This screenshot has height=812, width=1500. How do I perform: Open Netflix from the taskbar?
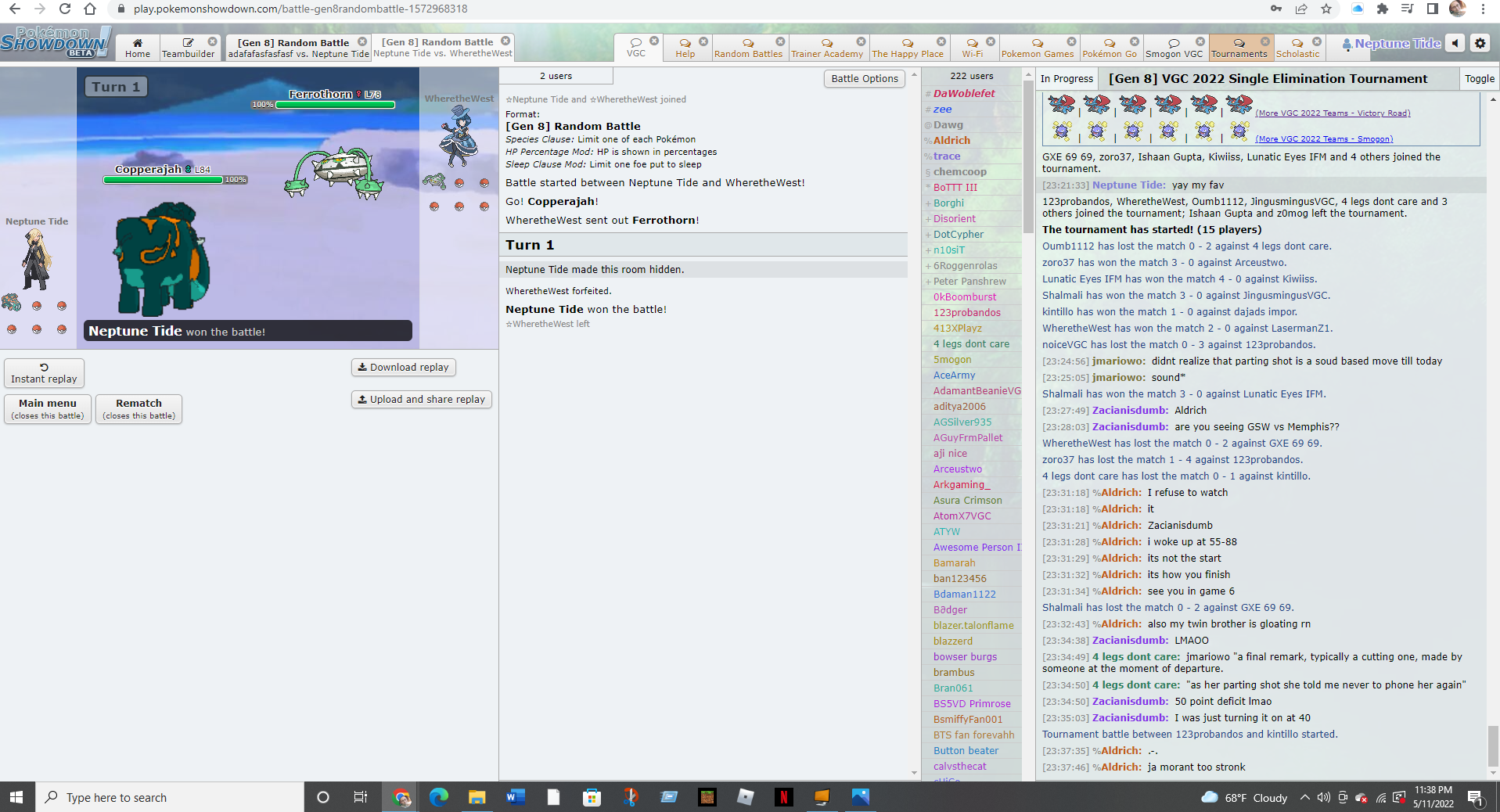click(783, 797)
